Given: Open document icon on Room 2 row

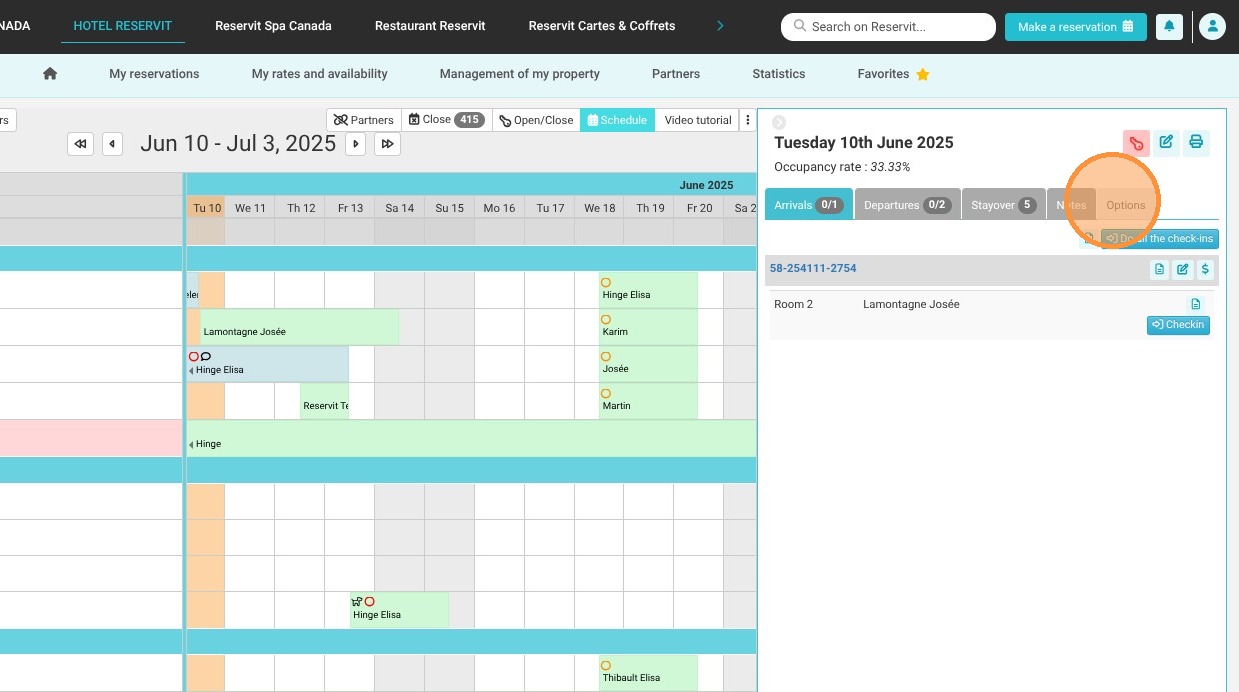Looking at the screenshot, I should point(1195,304).
